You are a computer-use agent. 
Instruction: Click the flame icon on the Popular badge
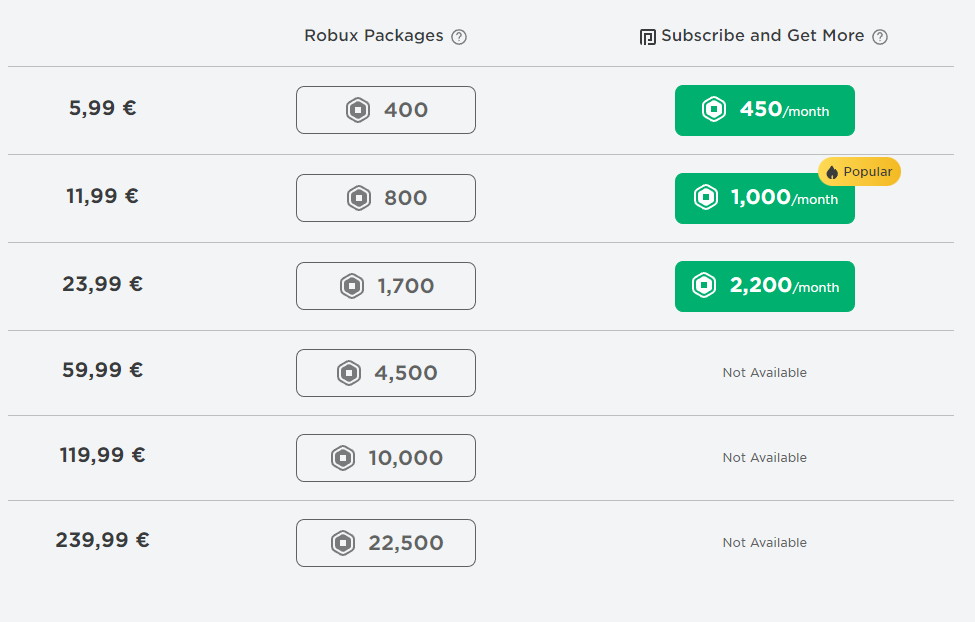click(832, 172)
